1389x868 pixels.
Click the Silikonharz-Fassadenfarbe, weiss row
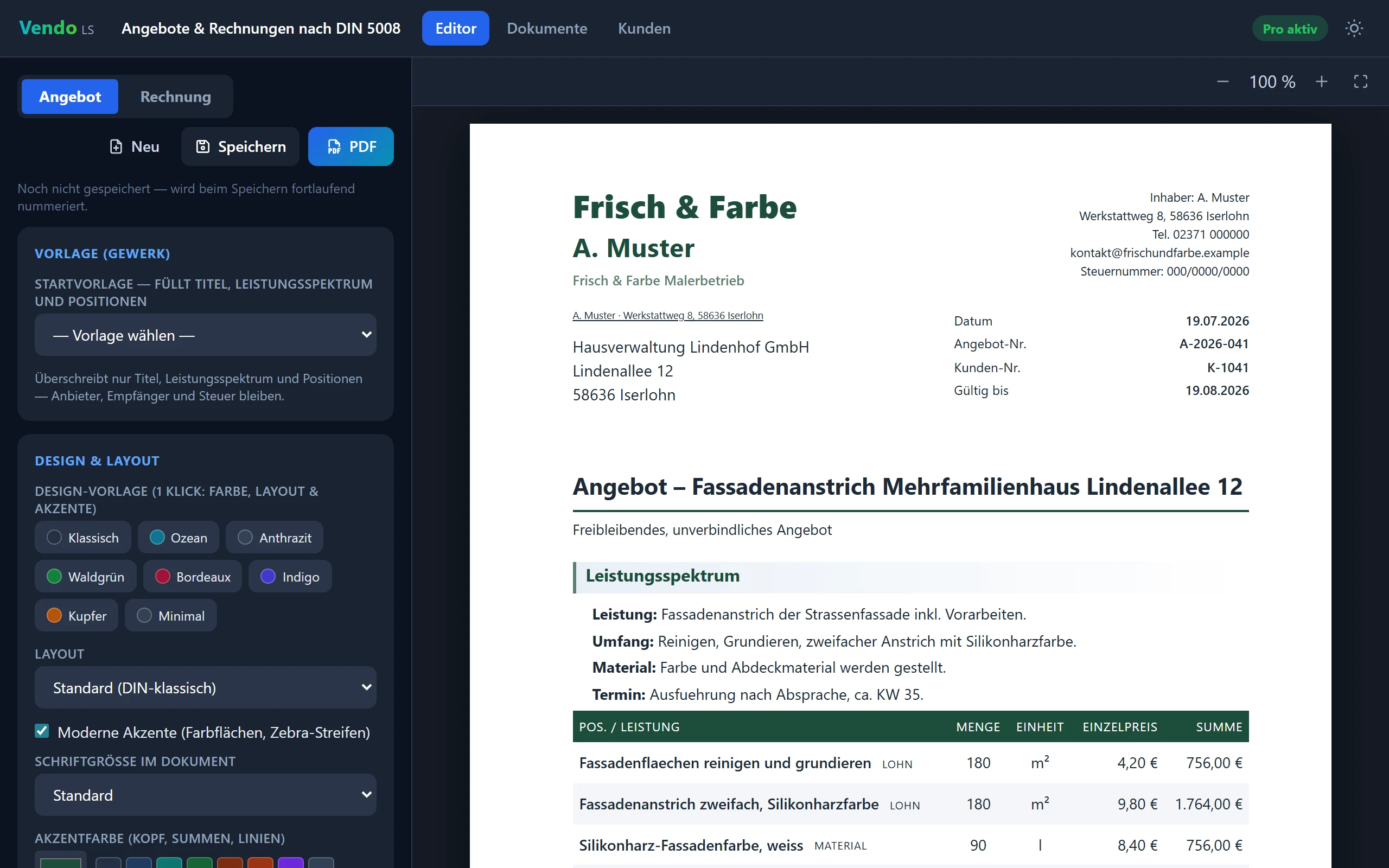(911, 845)
